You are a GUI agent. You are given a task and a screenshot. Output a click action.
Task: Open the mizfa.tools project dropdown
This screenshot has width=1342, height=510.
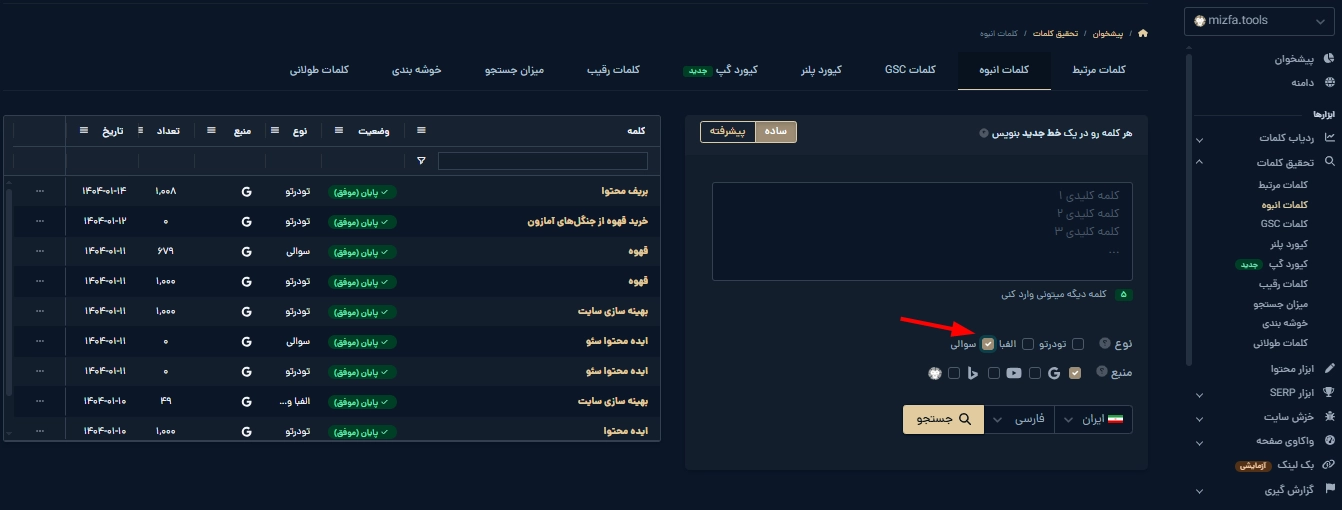(1260, 21)
